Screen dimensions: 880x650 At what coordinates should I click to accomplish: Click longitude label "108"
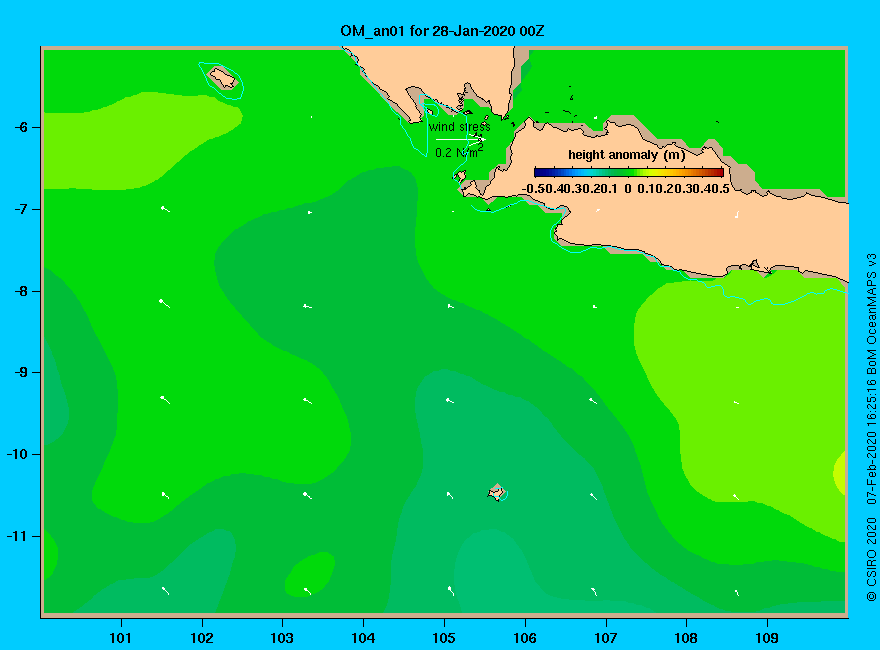686,638
